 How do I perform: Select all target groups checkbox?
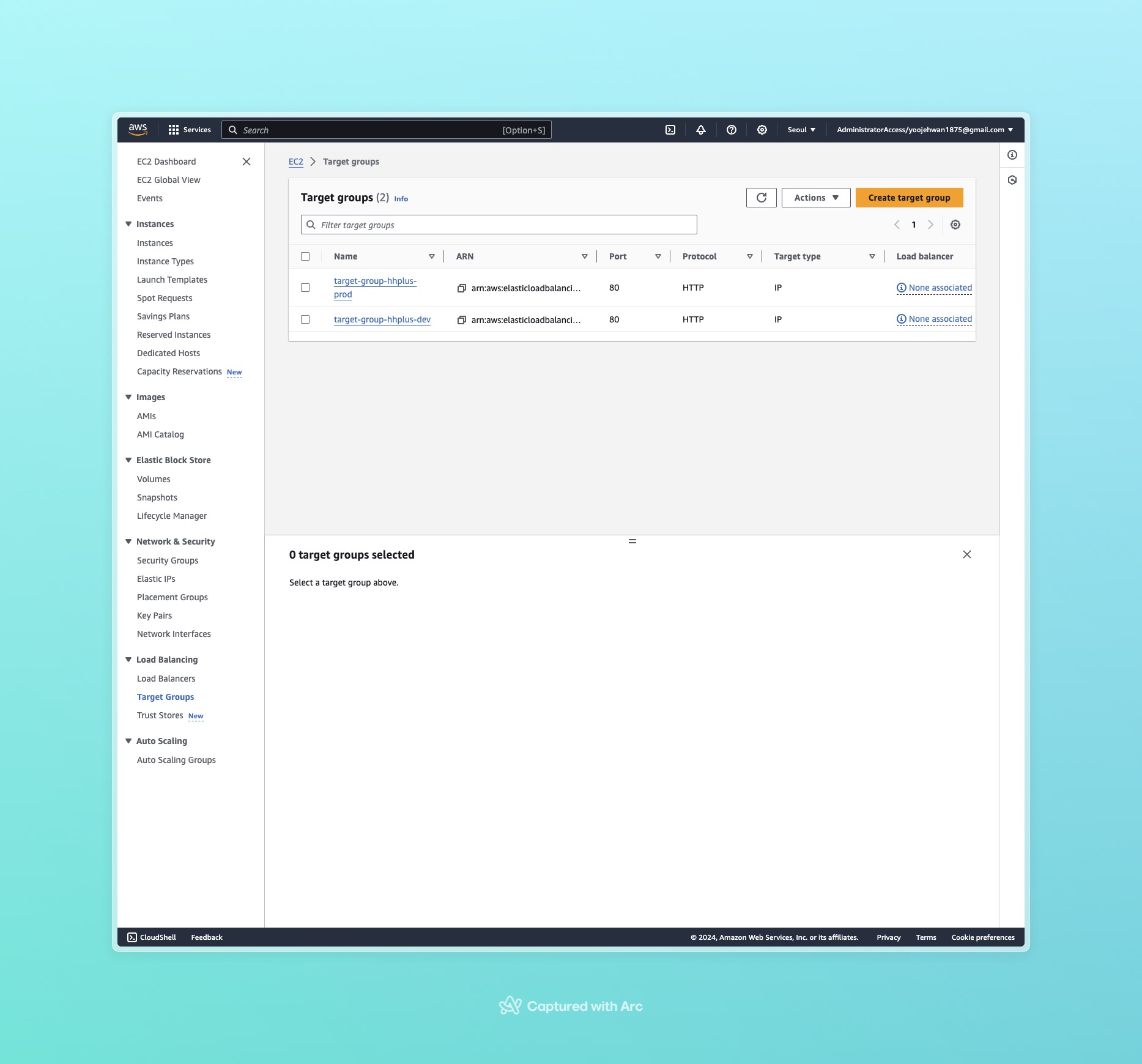tap(305, 256)
